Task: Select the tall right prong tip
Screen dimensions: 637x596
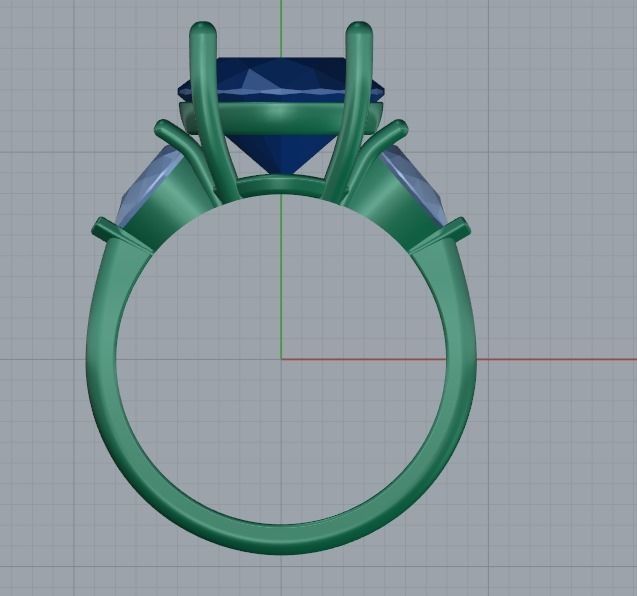Action: click(x=359, y=30)
